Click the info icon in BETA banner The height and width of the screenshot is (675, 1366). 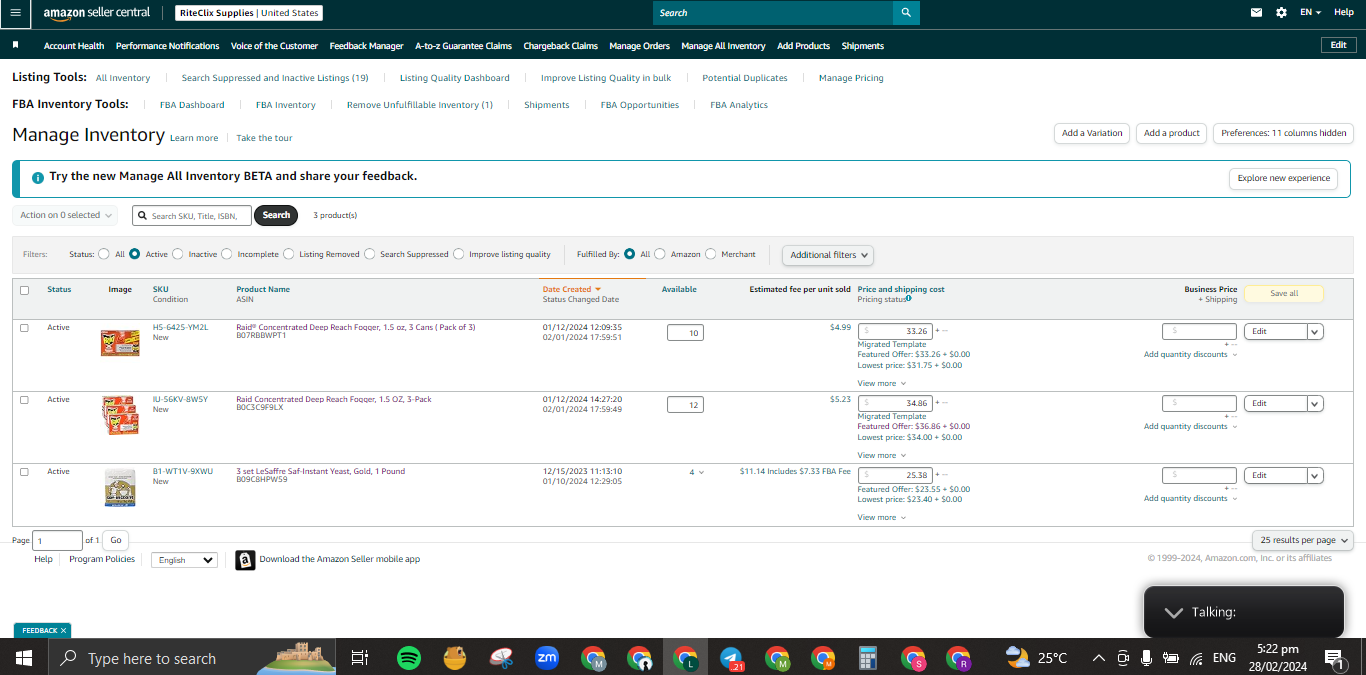point(38,177)
